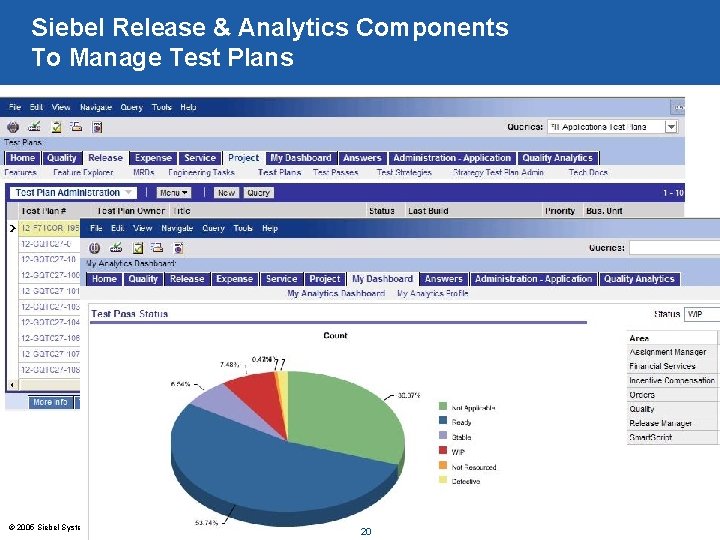The width and height of the screenshot is (720, 540).
Task: Open the My Analytics Profile link
Action: (x=433, y=293)
